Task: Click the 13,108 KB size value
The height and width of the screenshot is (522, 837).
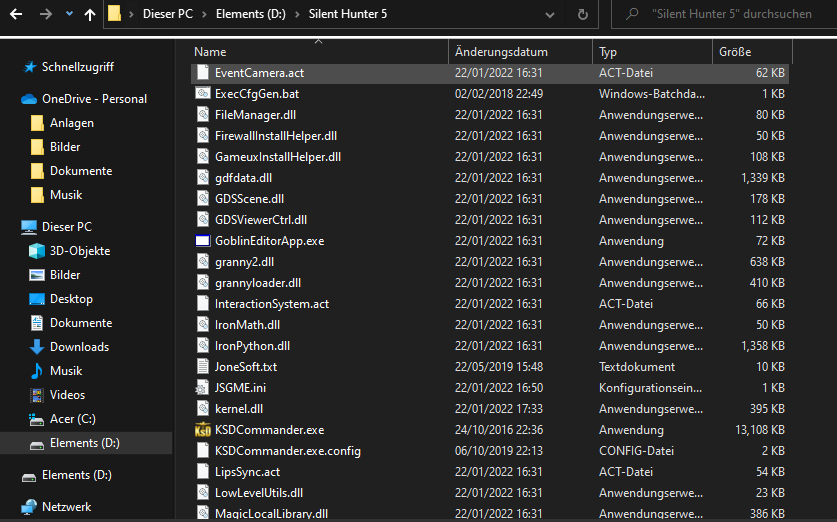Action: click(x=760, y=430)
